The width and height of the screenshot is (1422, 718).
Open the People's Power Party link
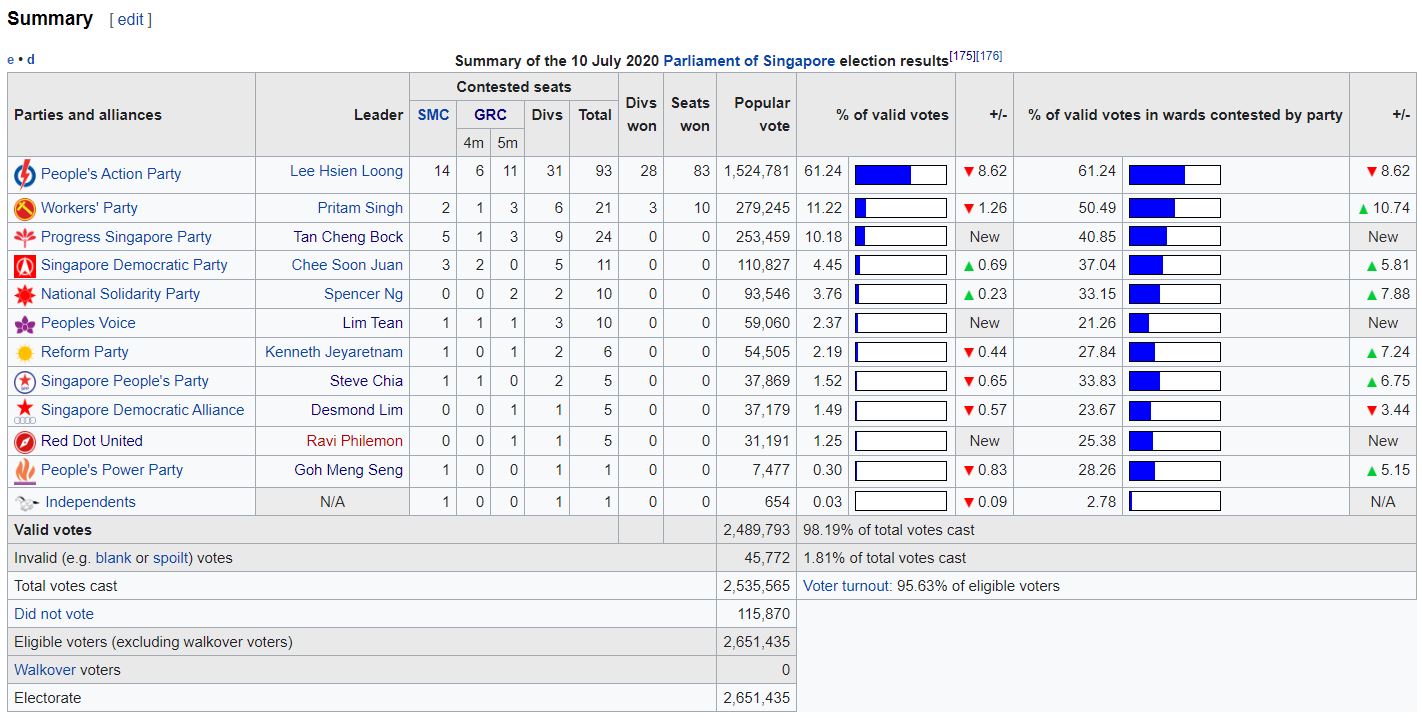pos(112,471)
